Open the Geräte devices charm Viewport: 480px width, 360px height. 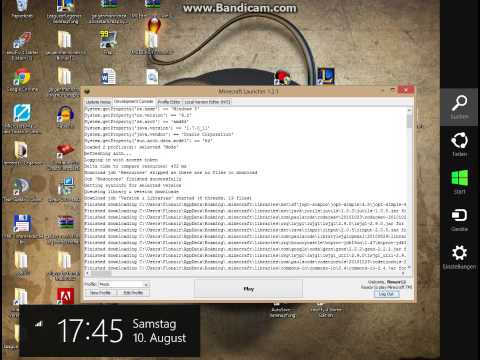point(459,220)
